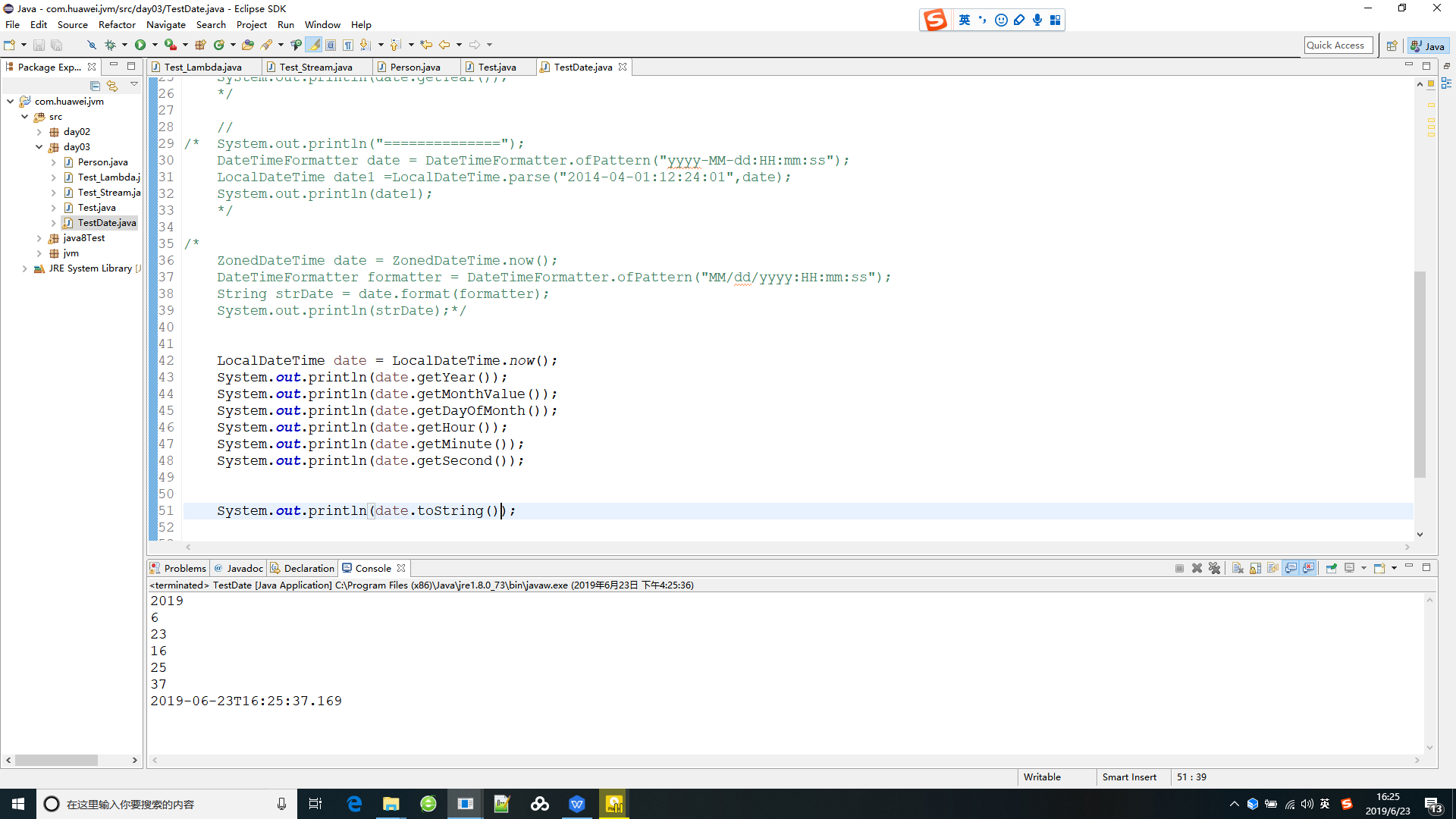1456x819 pixels.
Task: Click the Open Type icon in toolbar
Action: point(248,45)
